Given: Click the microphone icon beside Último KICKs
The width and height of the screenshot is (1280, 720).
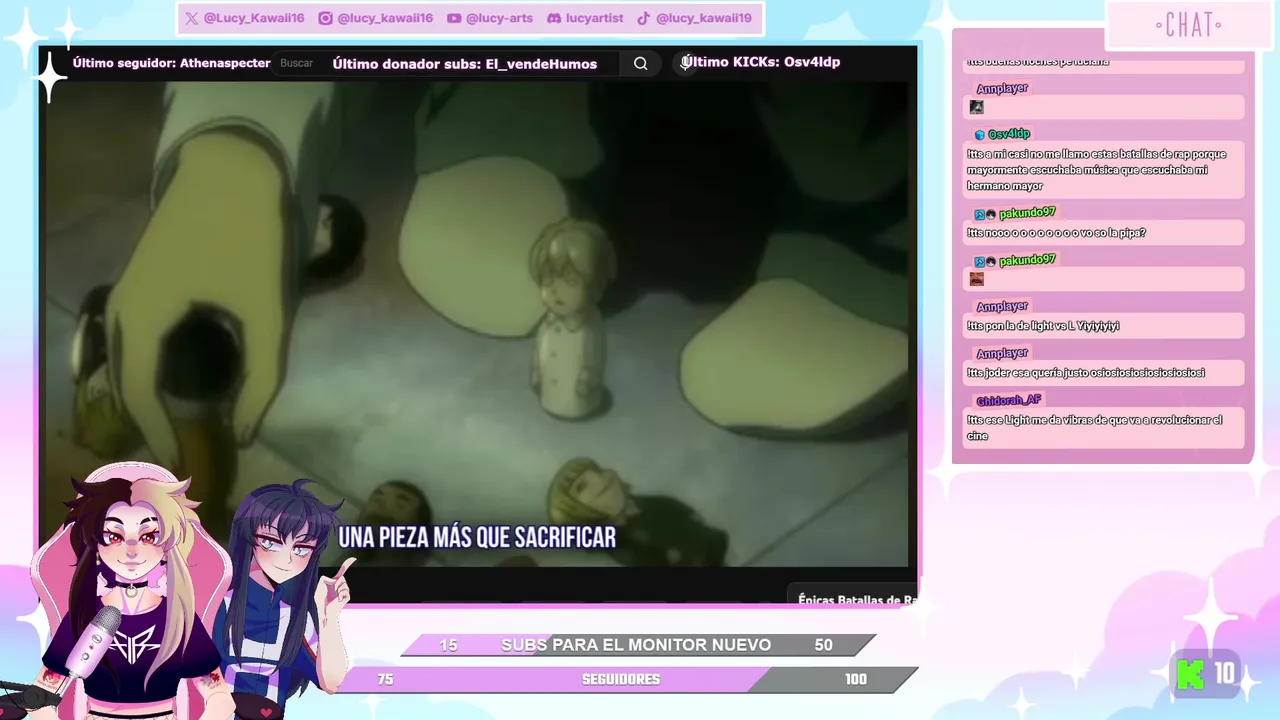Looking at the screenshot, I should click(686, 62).
